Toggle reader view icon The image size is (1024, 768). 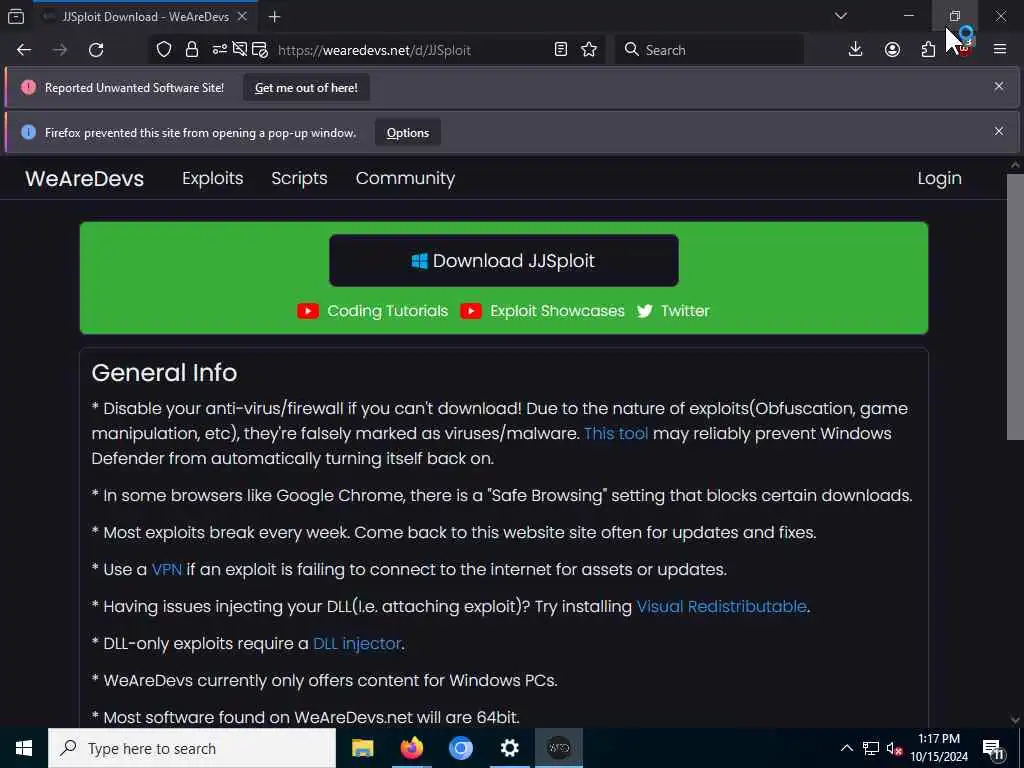pyautogui.click(x=560, y=50)
